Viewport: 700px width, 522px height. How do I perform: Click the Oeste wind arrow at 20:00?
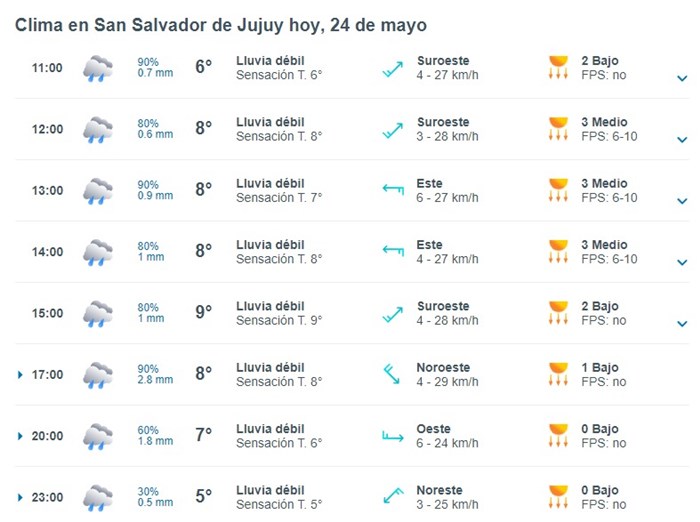[x=393, y=436]
